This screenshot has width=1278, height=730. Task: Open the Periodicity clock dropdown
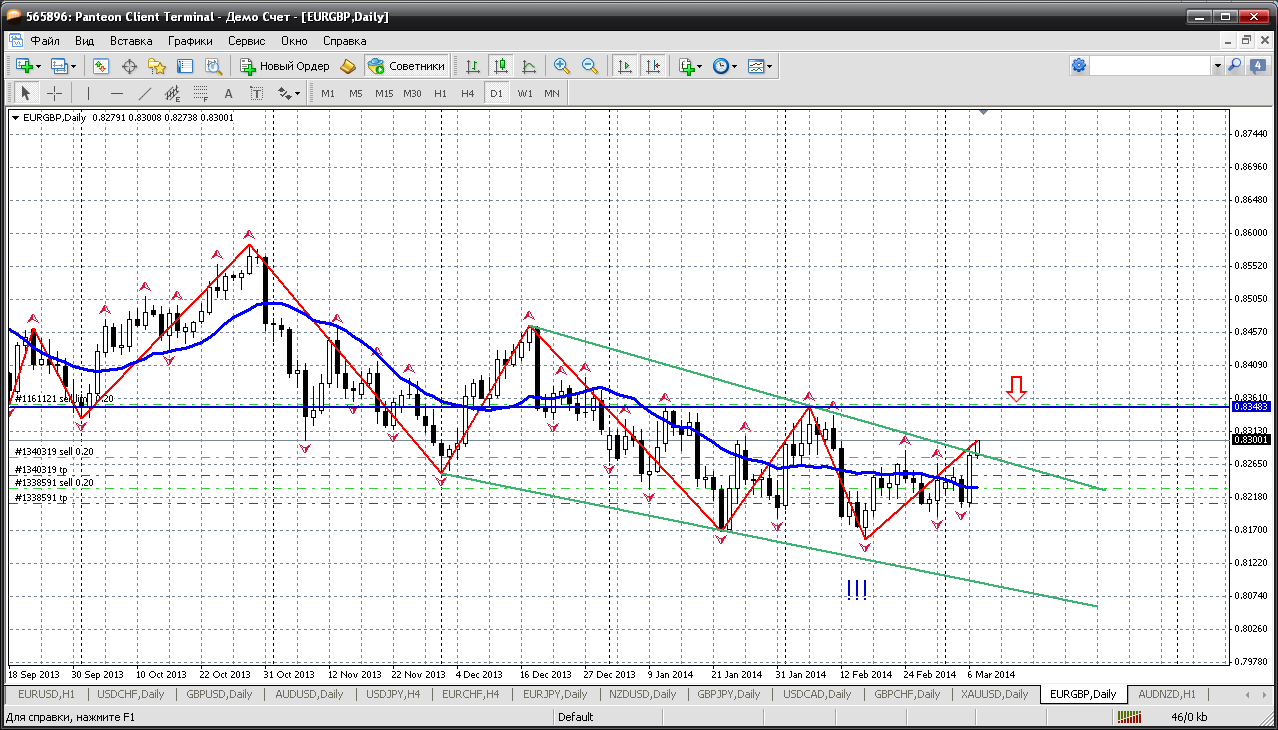pyautogui.click(x=725, y=66)
